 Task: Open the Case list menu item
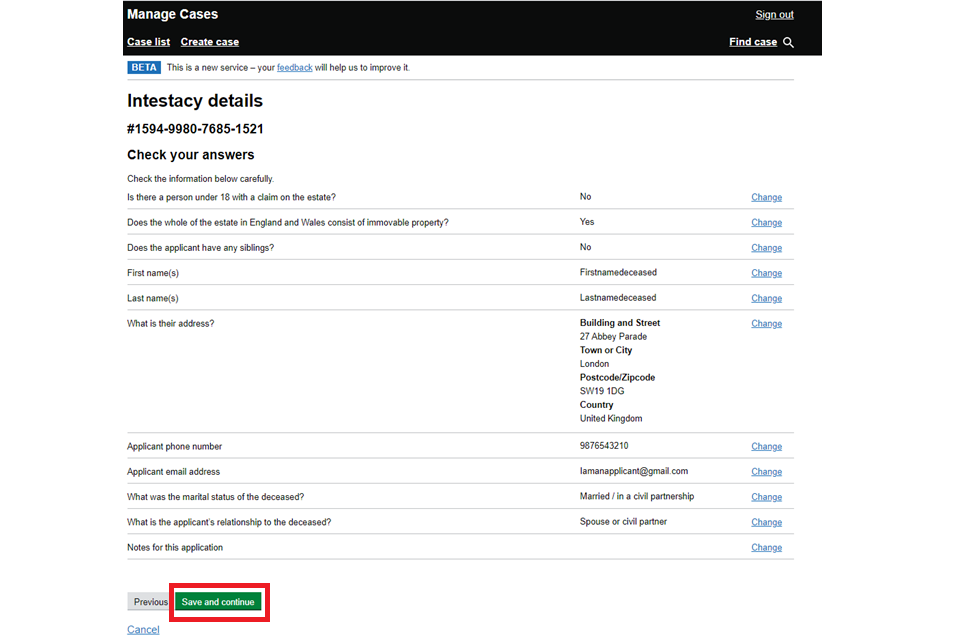(148, 42)
